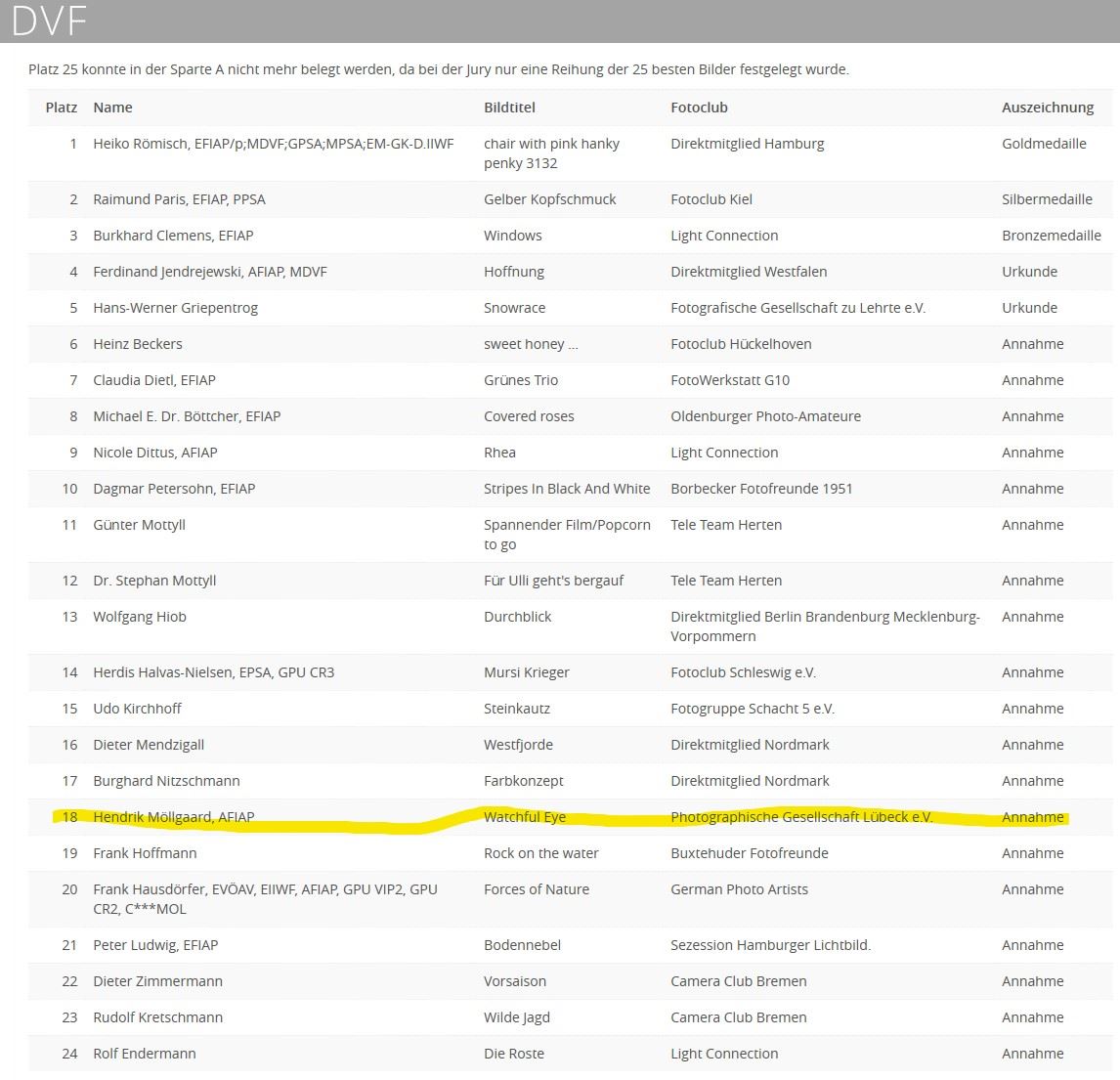Click the club German Photo Artists

point(739,890)
